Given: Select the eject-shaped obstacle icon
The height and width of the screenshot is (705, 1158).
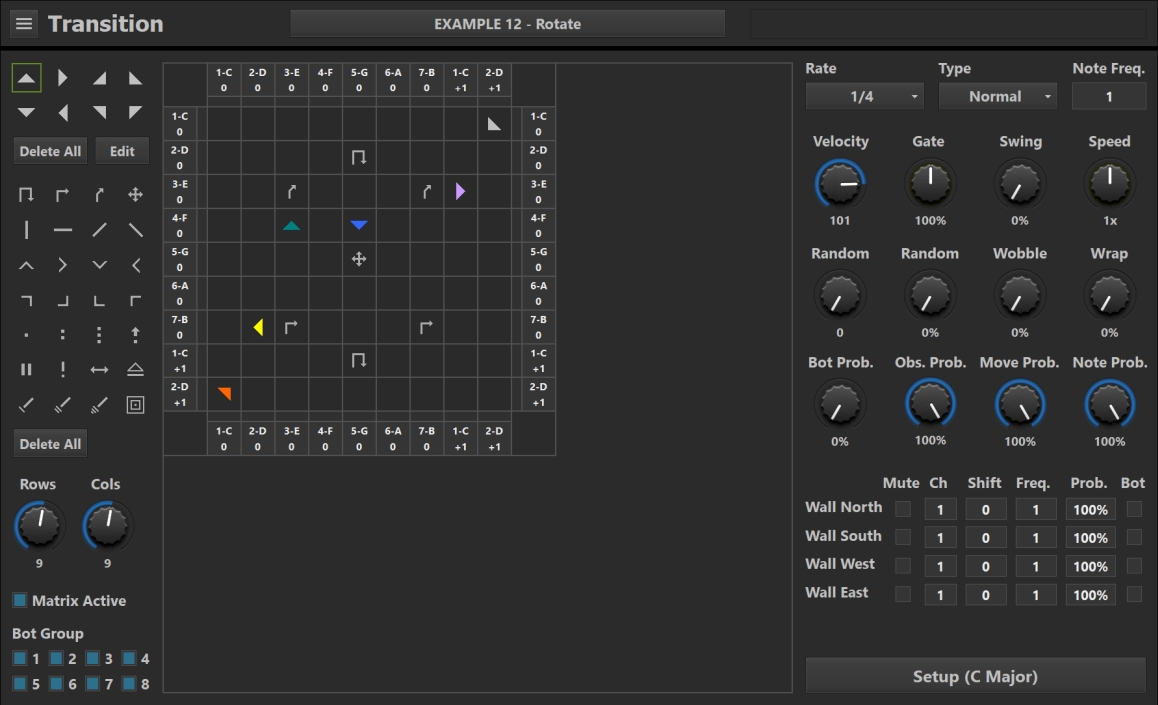Looking at the screenshot, I should pyautogui.click(x=134, y=369).
